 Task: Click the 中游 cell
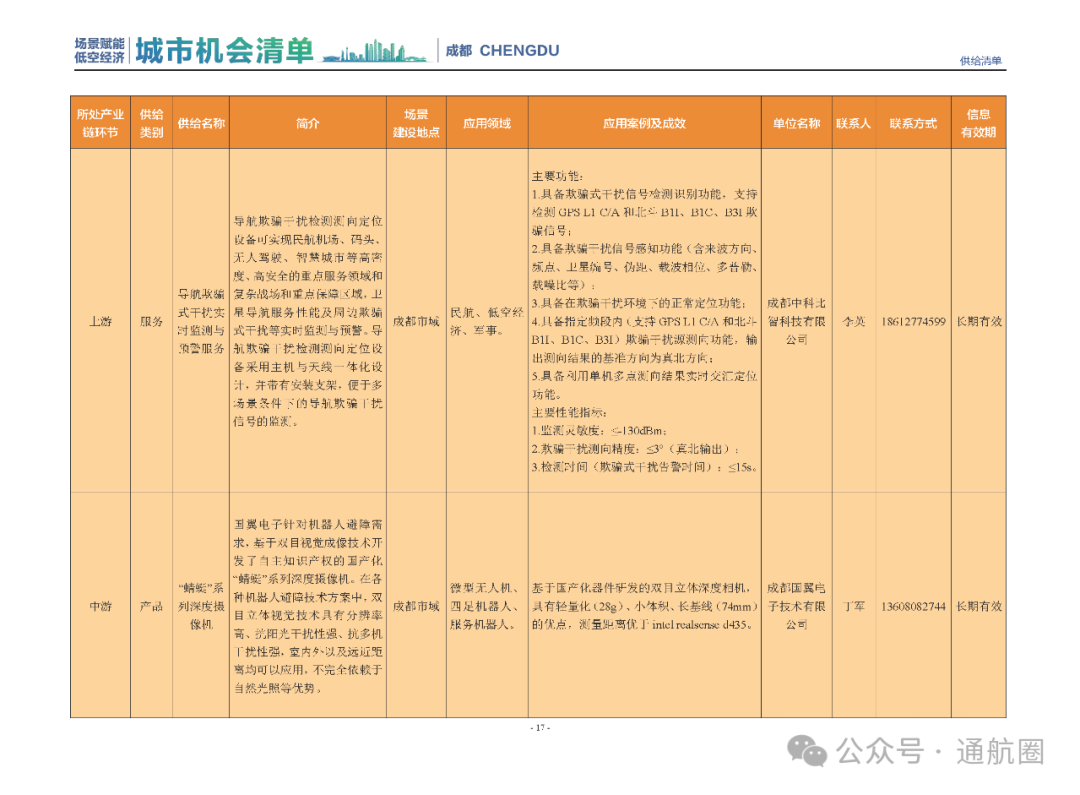coord(101,606)
